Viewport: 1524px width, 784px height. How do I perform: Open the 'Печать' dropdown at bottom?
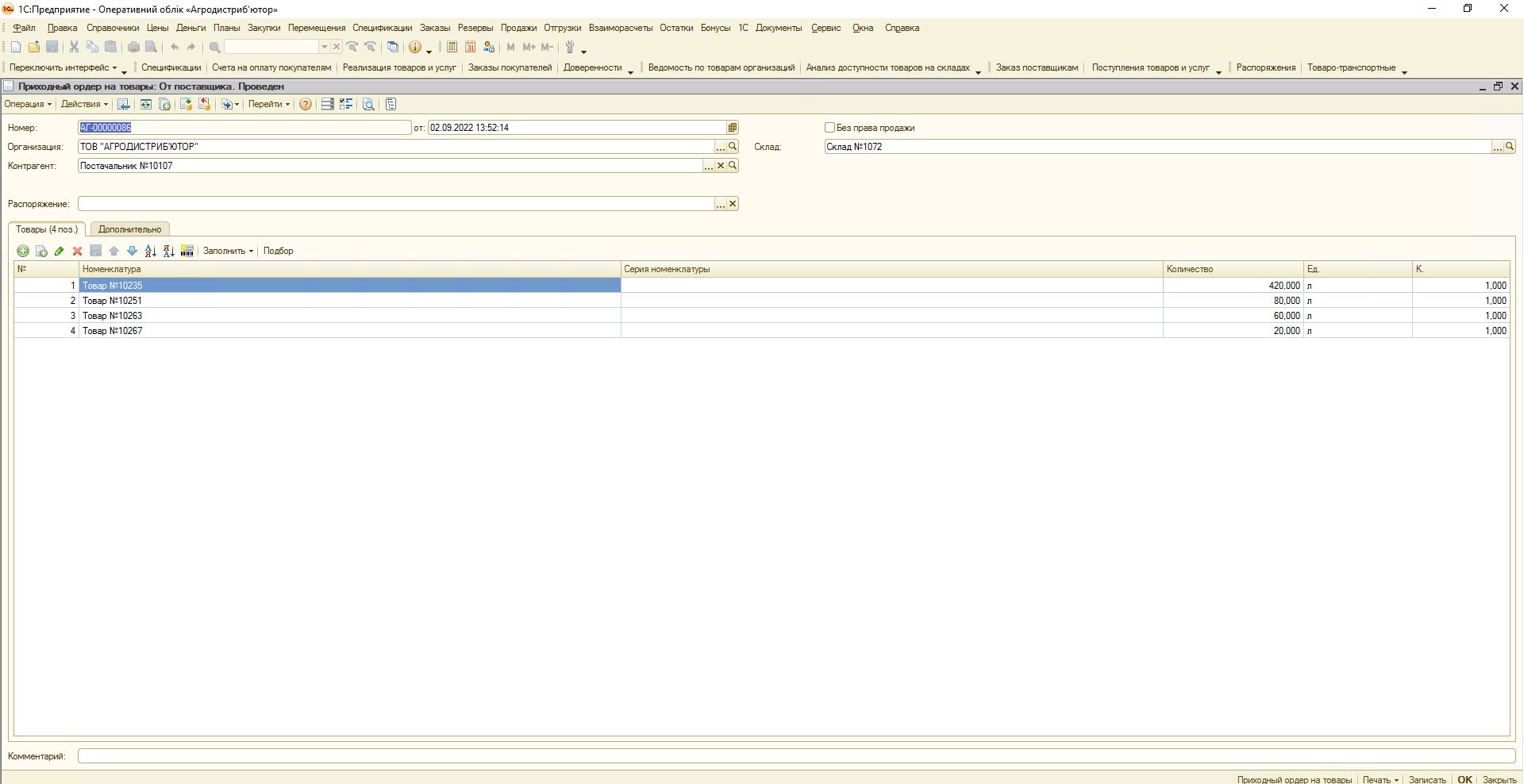[1380, 779]
